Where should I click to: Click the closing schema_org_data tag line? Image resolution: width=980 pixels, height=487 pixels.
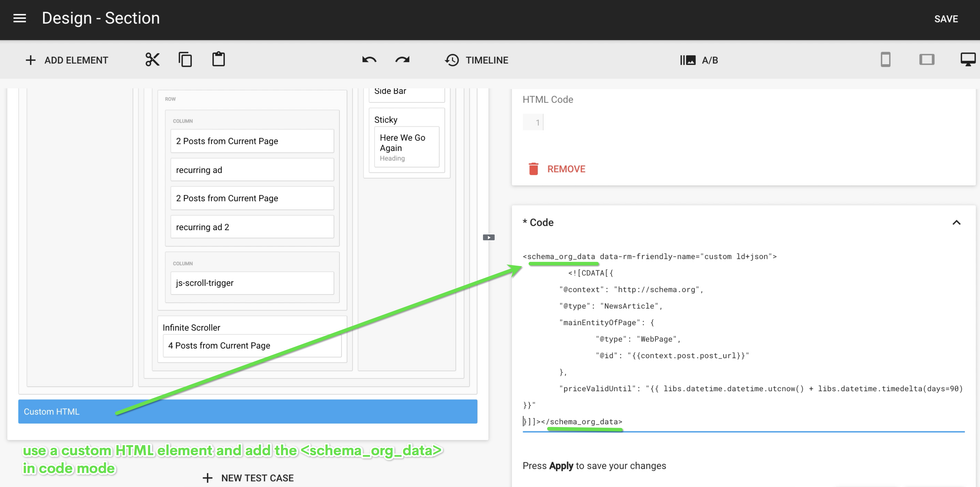pos(572,422)
